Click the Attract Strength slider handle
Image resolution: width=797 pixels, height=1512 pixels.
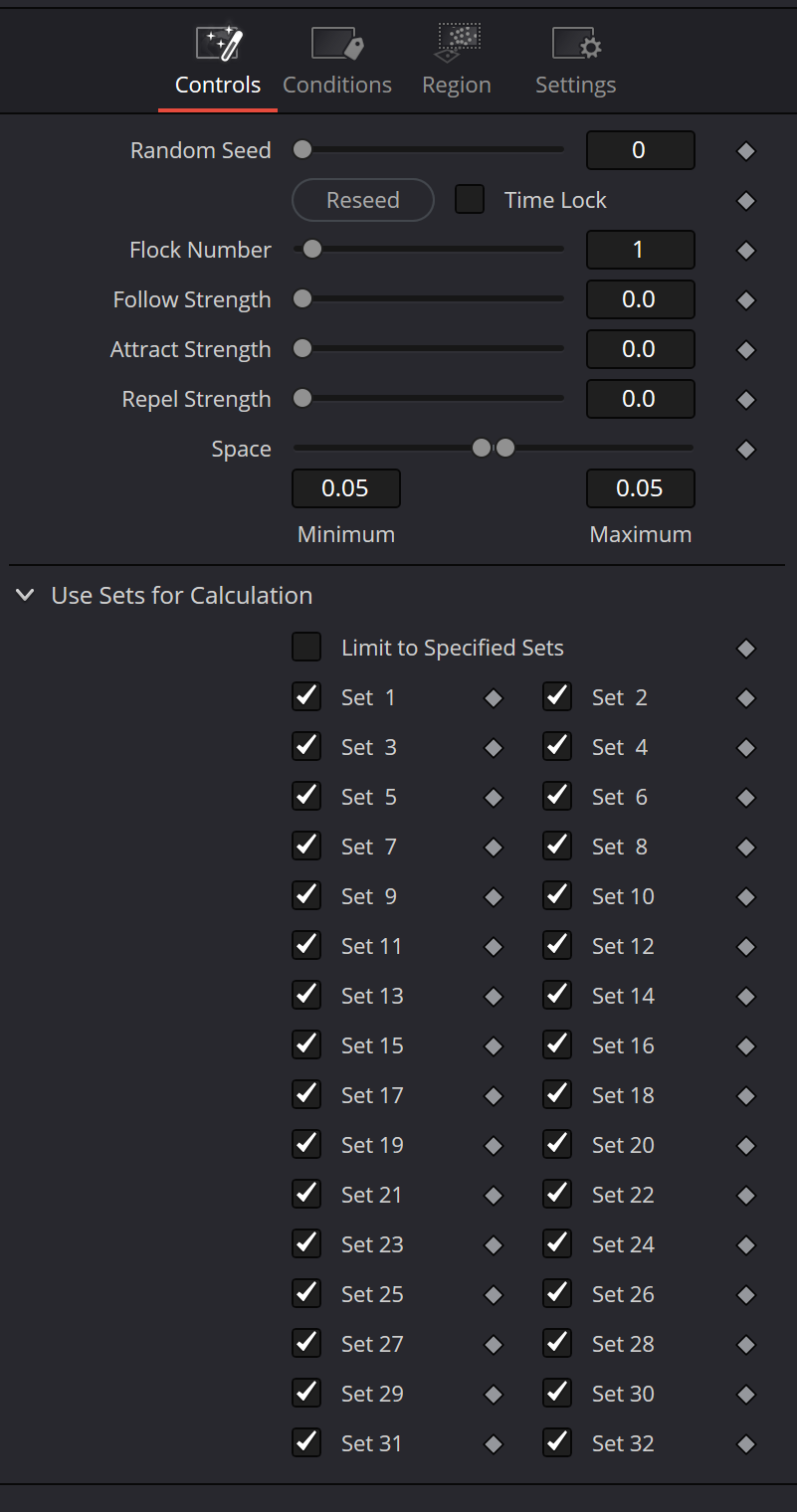(x=302, y=349)
